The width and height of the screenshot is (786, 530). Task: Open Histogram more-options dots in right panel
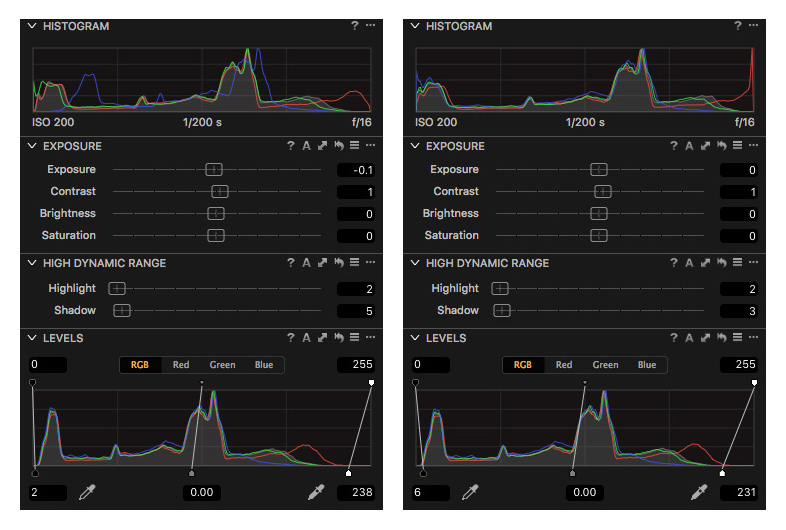(x=753, y=25)
